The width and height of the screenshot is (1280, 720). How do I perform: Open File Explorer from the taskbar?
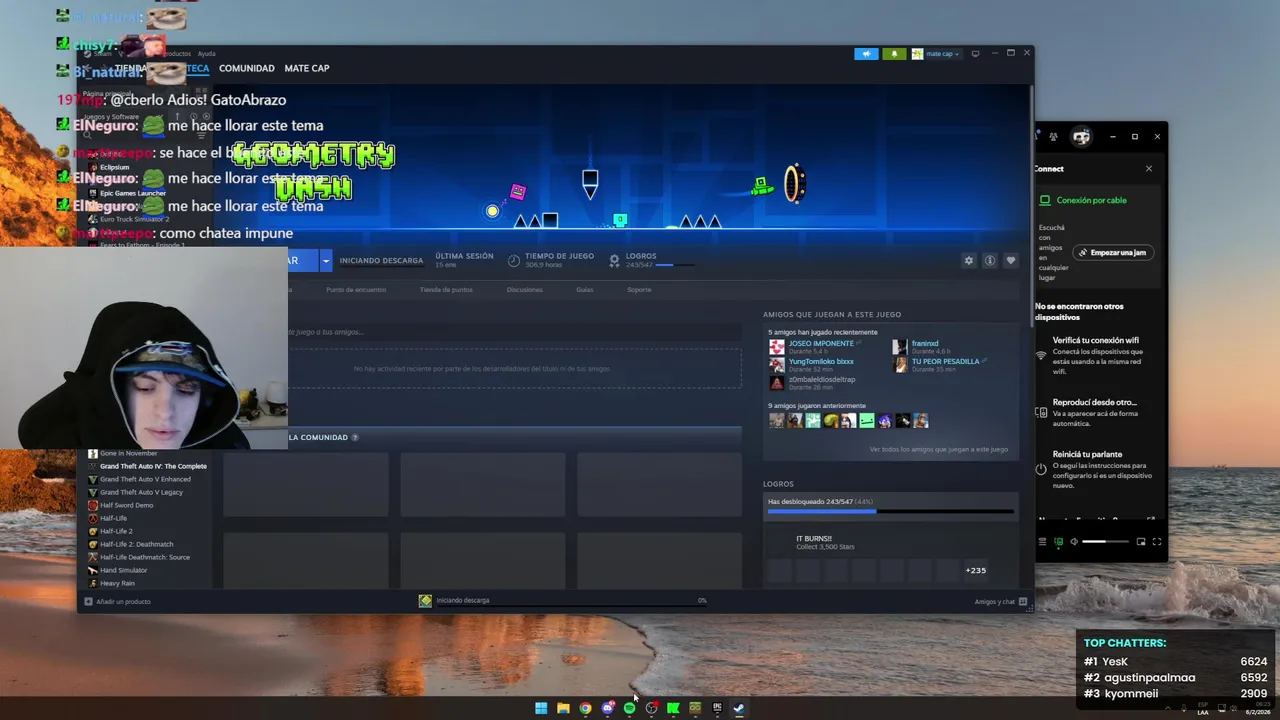tap(563, 708)
